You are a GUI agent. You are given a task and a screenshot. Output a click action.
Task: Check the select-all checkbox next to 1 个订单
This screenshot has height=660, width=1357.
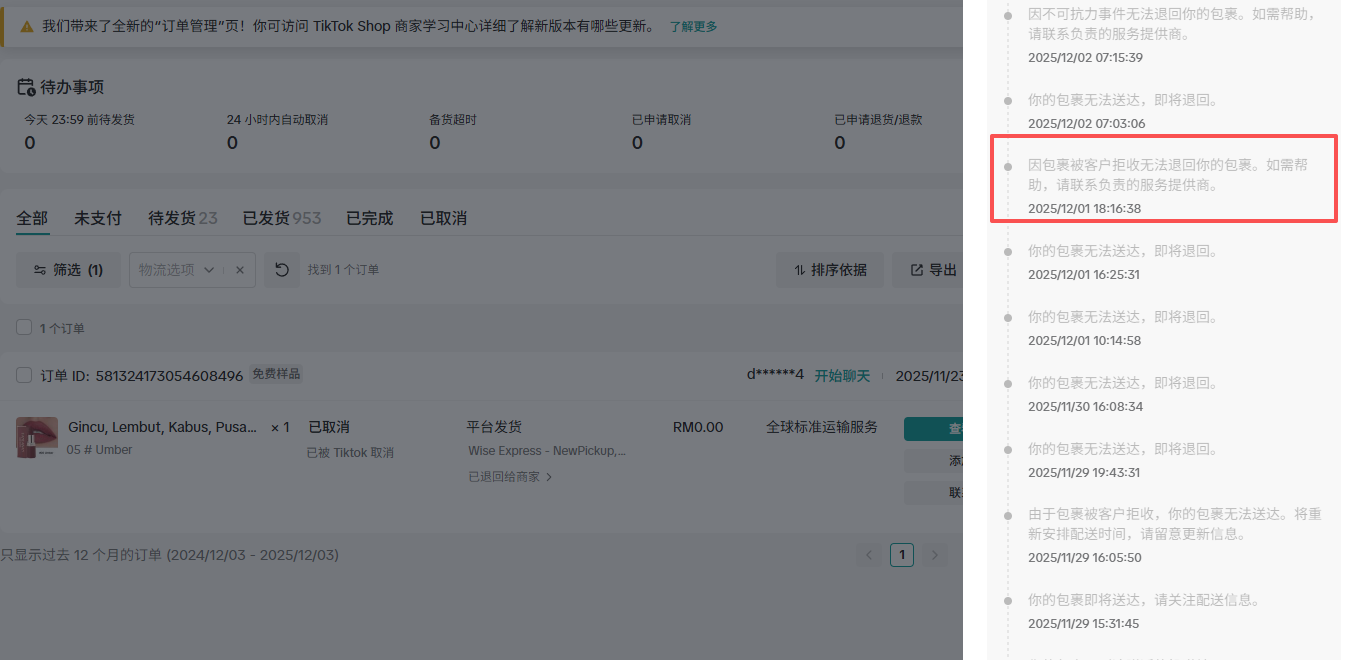pyautogui.click(x=22, y=327)
